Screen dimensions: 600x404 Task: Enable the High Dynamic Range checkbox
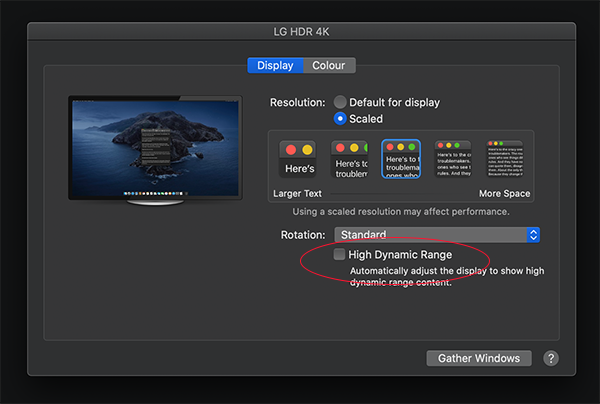point(339,254)
